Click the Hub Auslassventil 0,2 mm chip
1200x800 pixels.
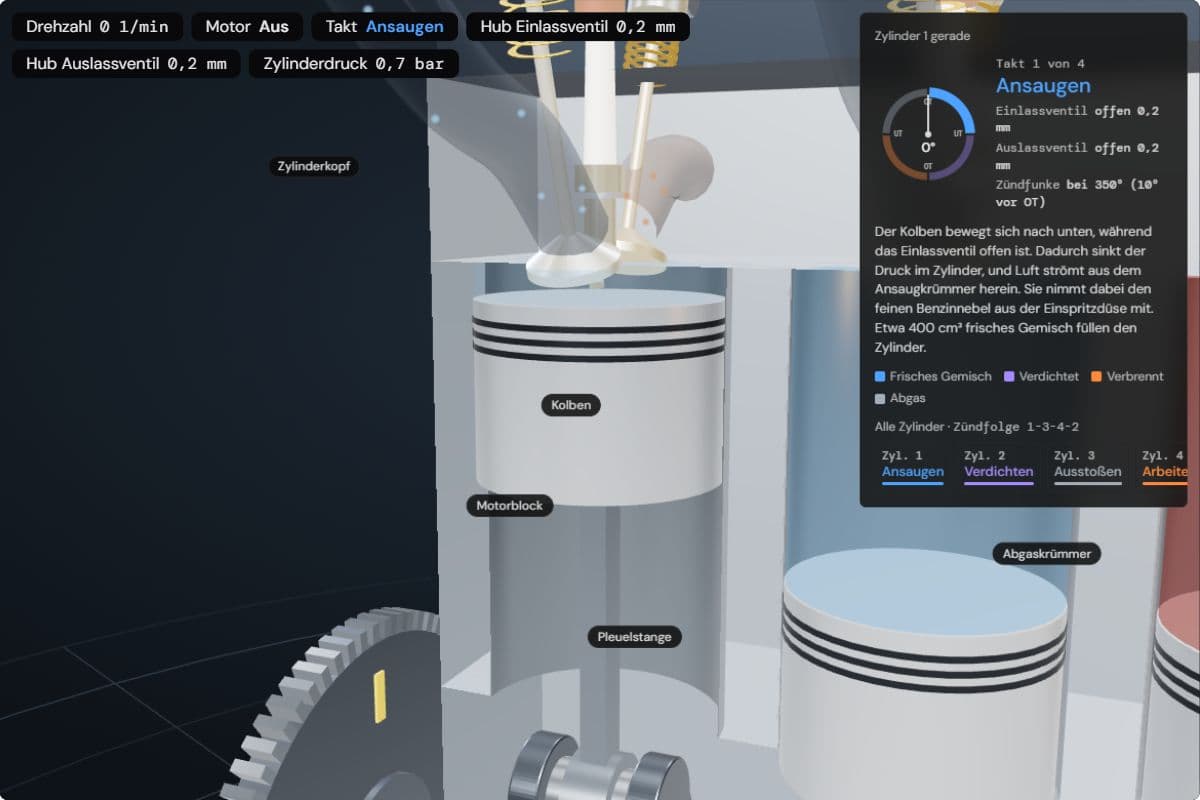coord(126,64)
